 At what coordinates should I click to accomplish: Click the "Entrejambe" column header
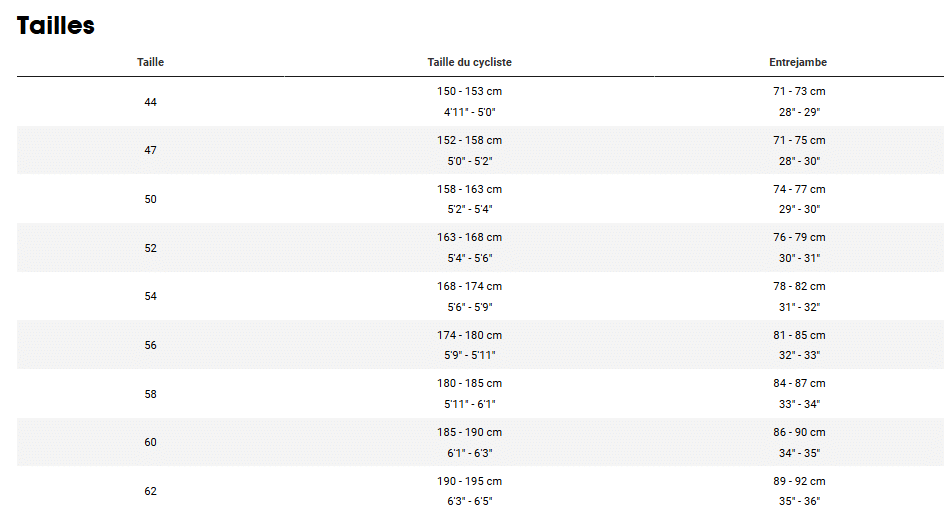coord(798,62)
